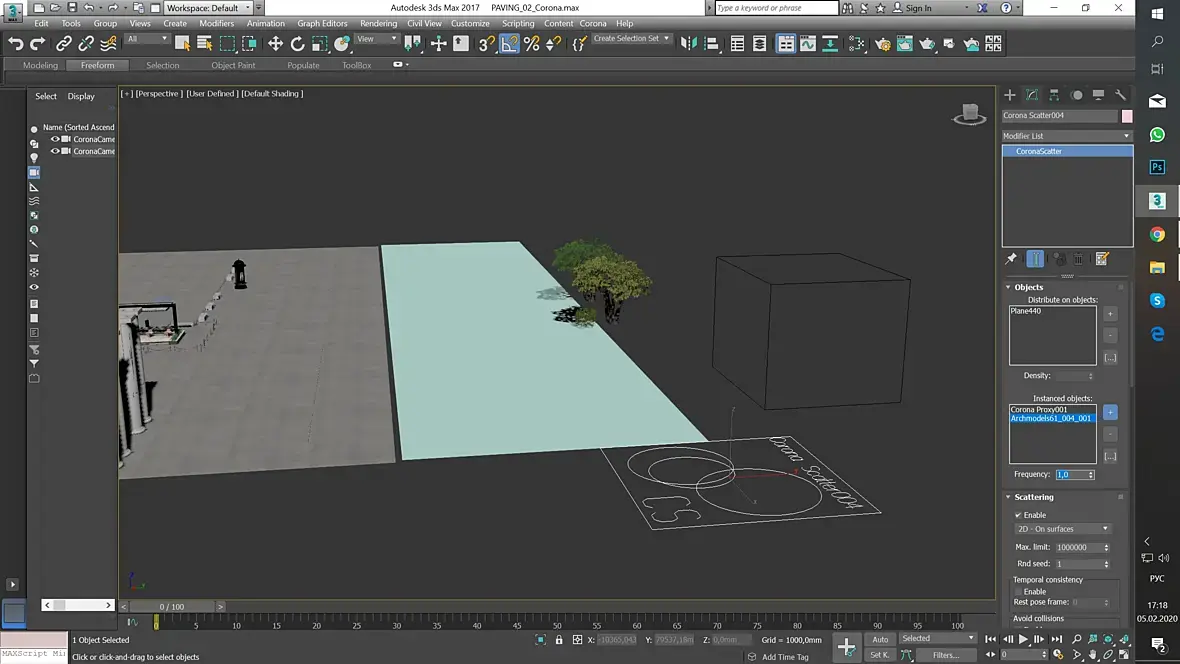Switch to the Object Paint ribbon tab
This screenshot has height=664, width=1180.
233,65
